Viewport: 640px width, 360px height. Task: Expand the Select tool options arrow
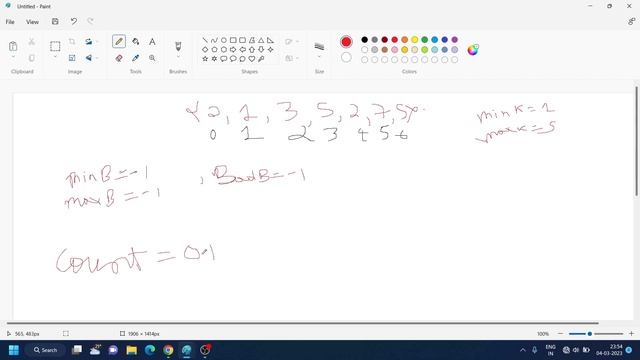click(x=55, y=57)
